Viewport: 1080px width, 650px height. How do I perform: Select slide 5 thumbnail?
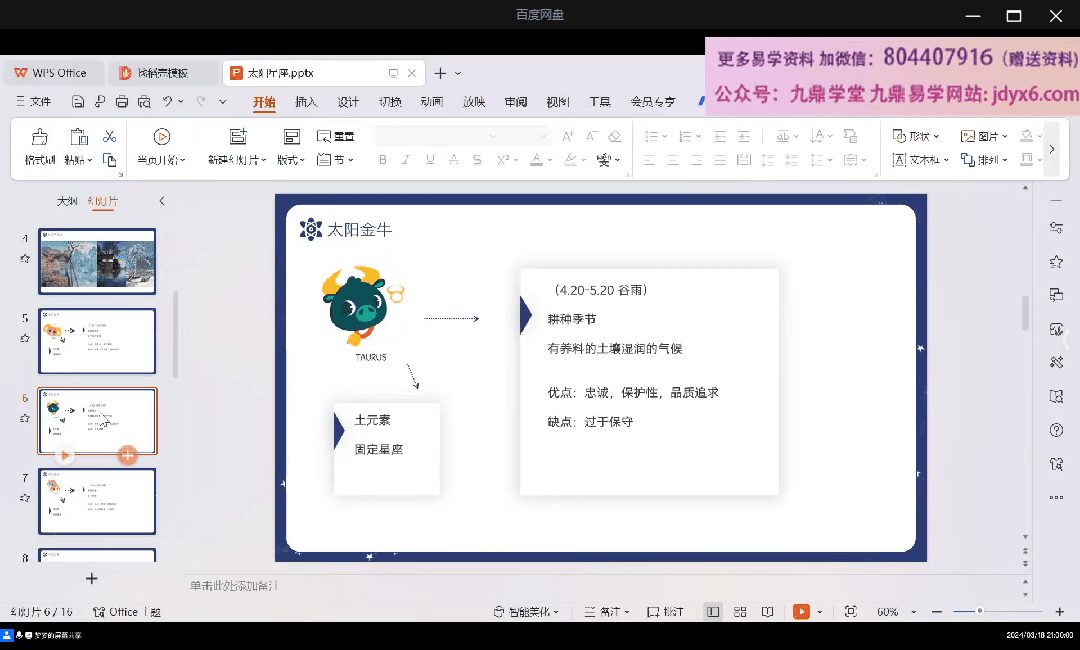point(97,341)
